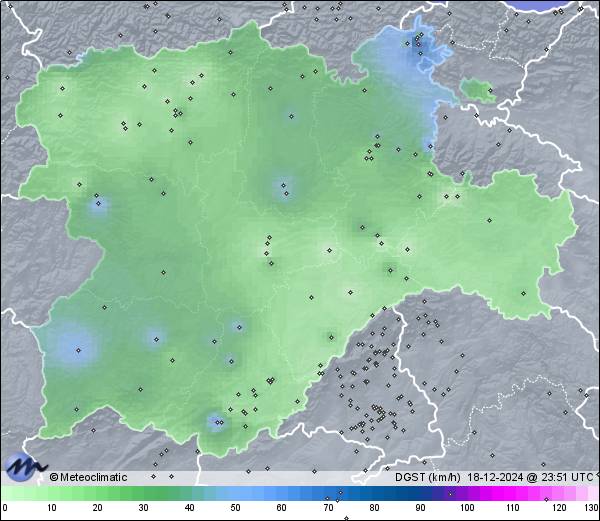Click the legend value 80

(x=374, y=508)
